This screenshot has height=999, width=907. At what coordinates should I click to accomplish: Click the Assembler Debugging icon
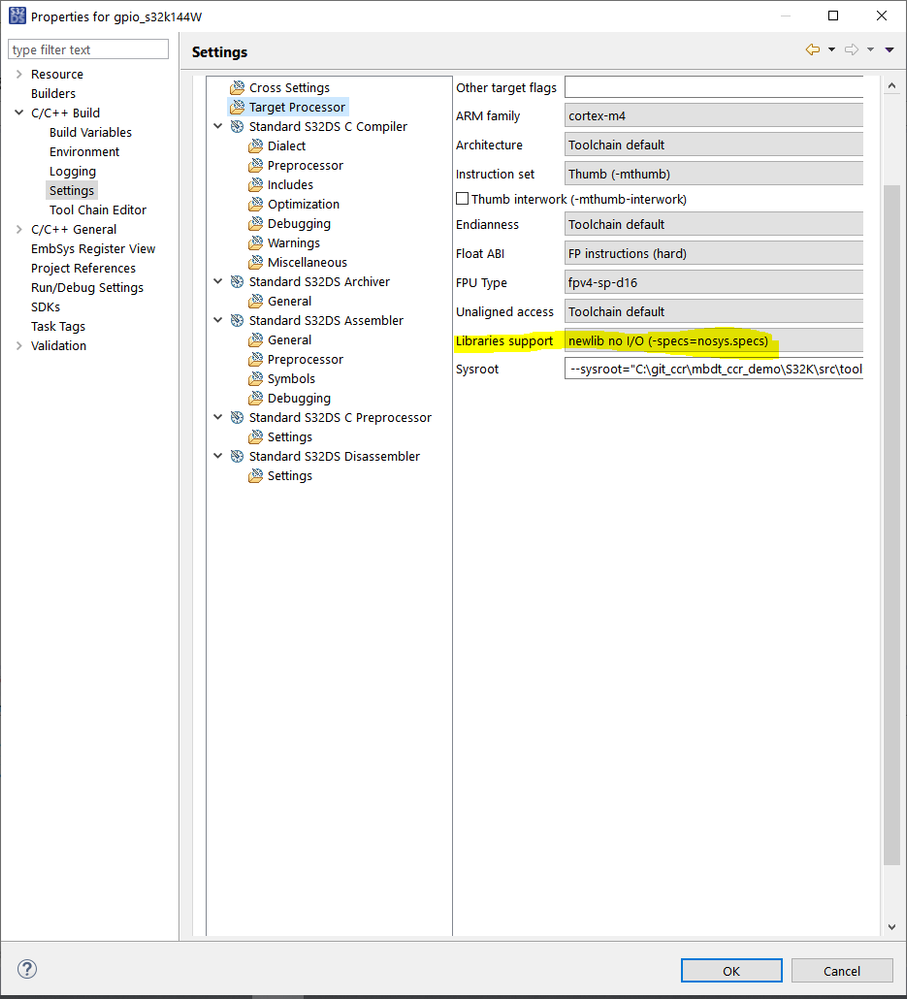click(255, 398)
